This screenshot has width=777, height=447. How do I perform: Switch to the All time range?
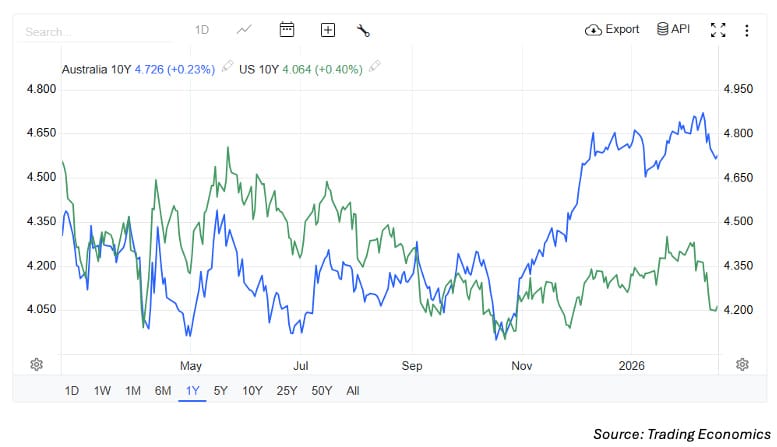(x=352, y=390)
